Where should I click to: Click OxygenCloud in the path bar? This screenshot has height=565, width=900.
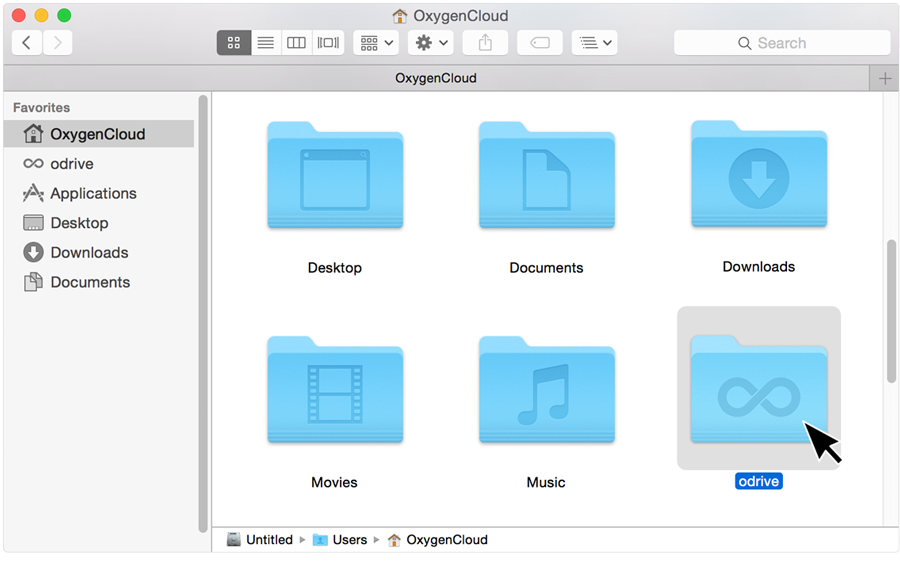pyautogui.click(x=438, y=540)
